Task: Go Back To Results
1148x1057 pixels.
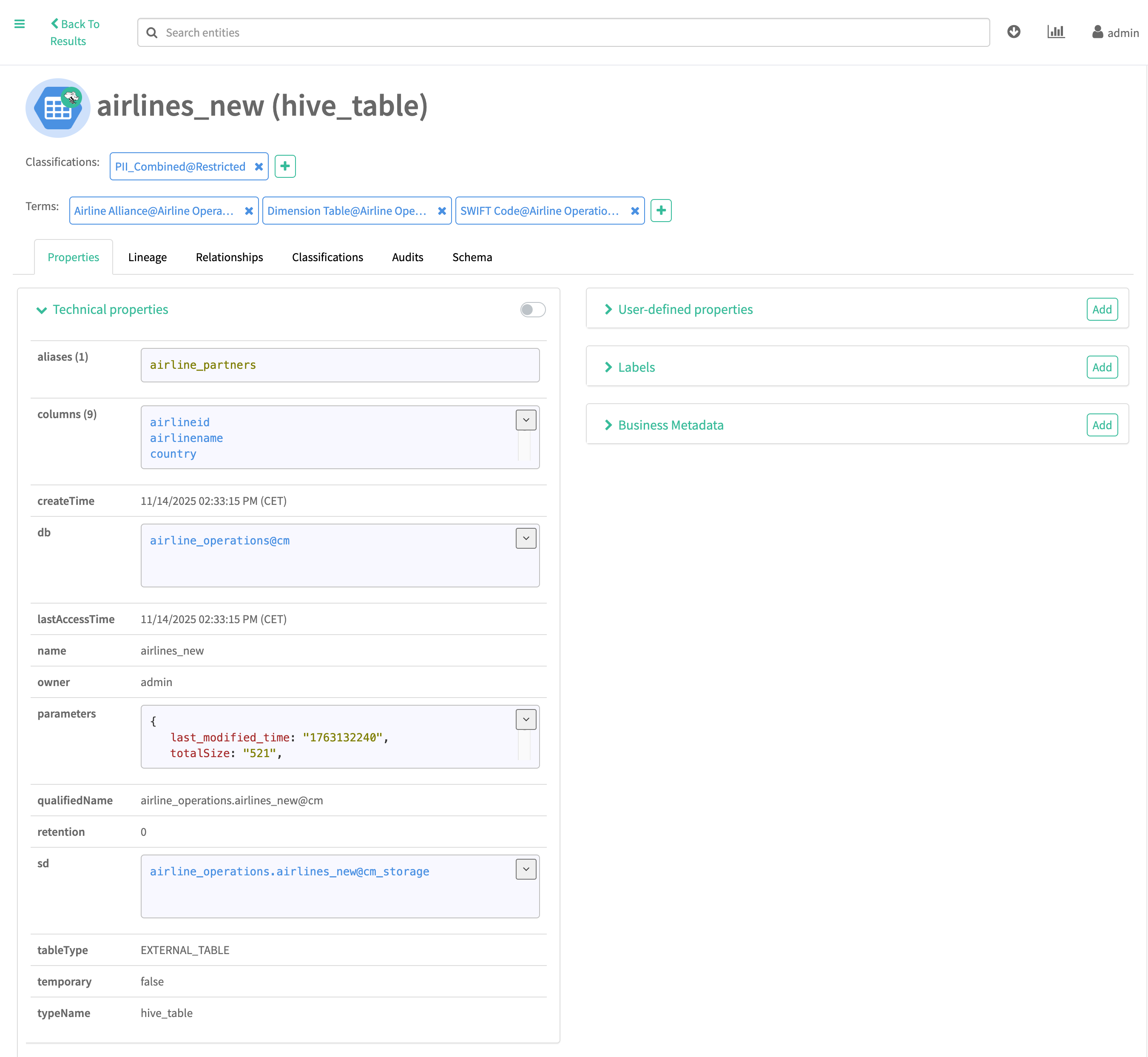Action: (74, 32)
